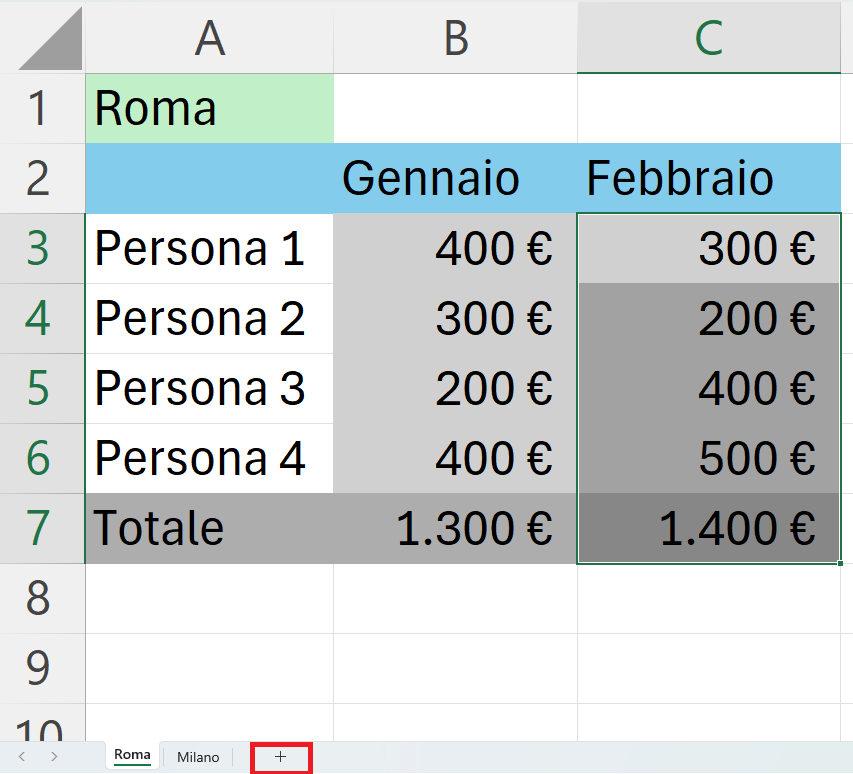Select the 1.400 € total cell
Image resolution: width=853 pixels, height=774 pixels.
709,528
